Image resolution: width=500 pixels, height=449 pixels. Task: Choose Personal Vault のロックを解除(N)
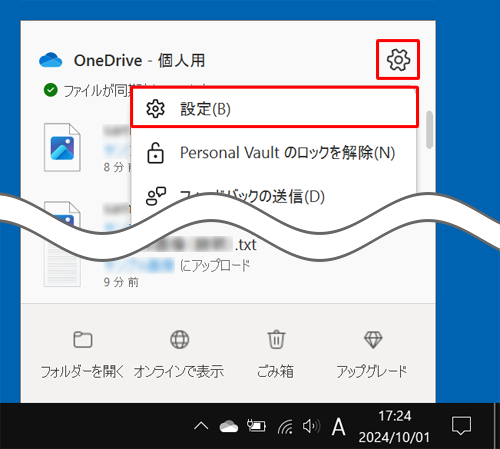[x=275, y=153]
